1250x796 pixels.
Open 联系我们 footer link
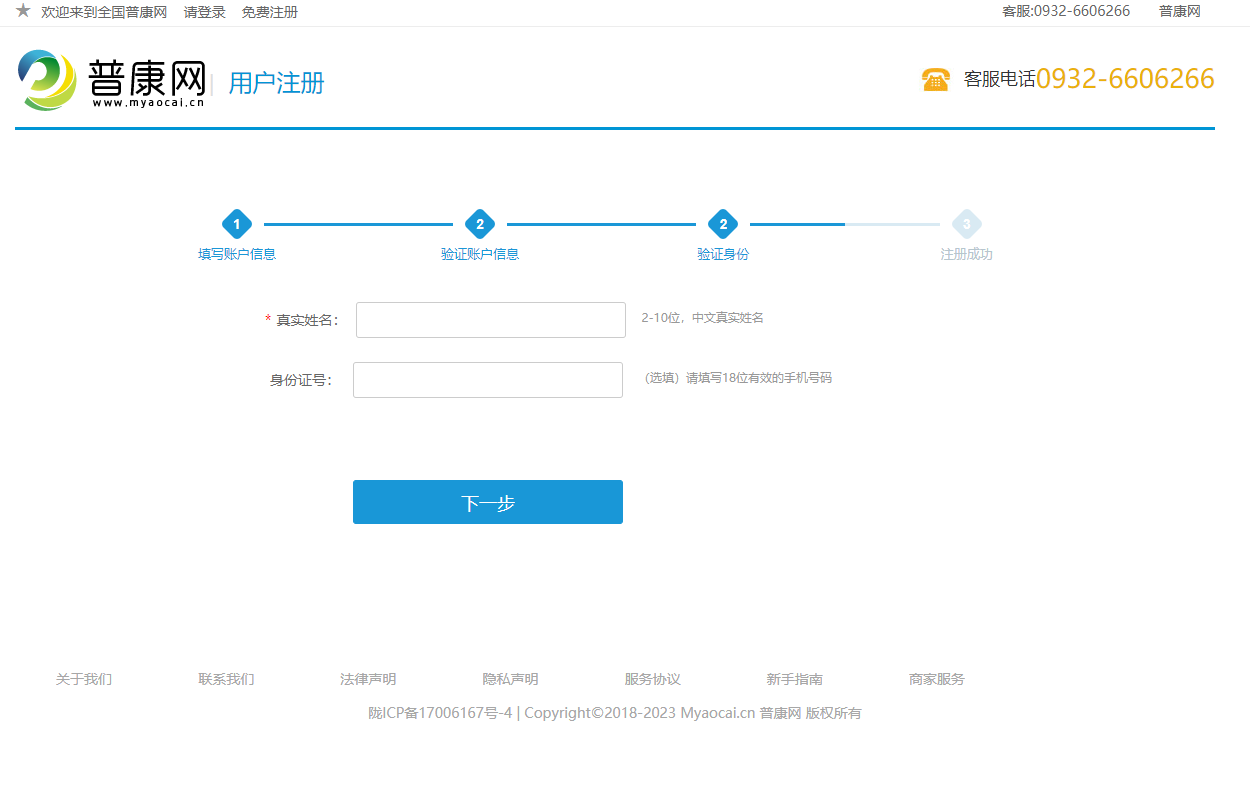[x=226, y=679]
